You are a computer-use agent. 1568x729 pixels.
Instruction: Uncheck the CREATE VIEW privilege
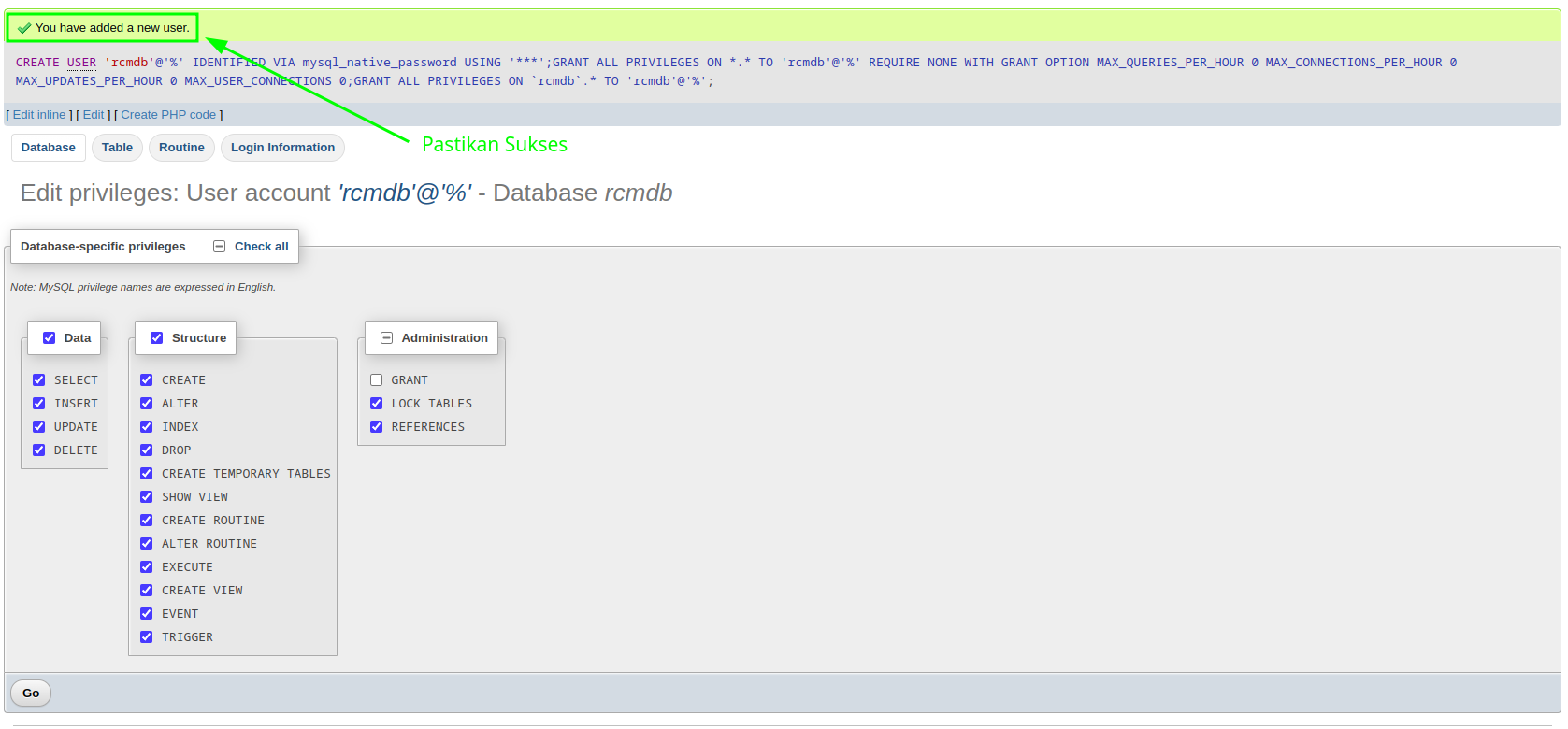tap(147, 591)
